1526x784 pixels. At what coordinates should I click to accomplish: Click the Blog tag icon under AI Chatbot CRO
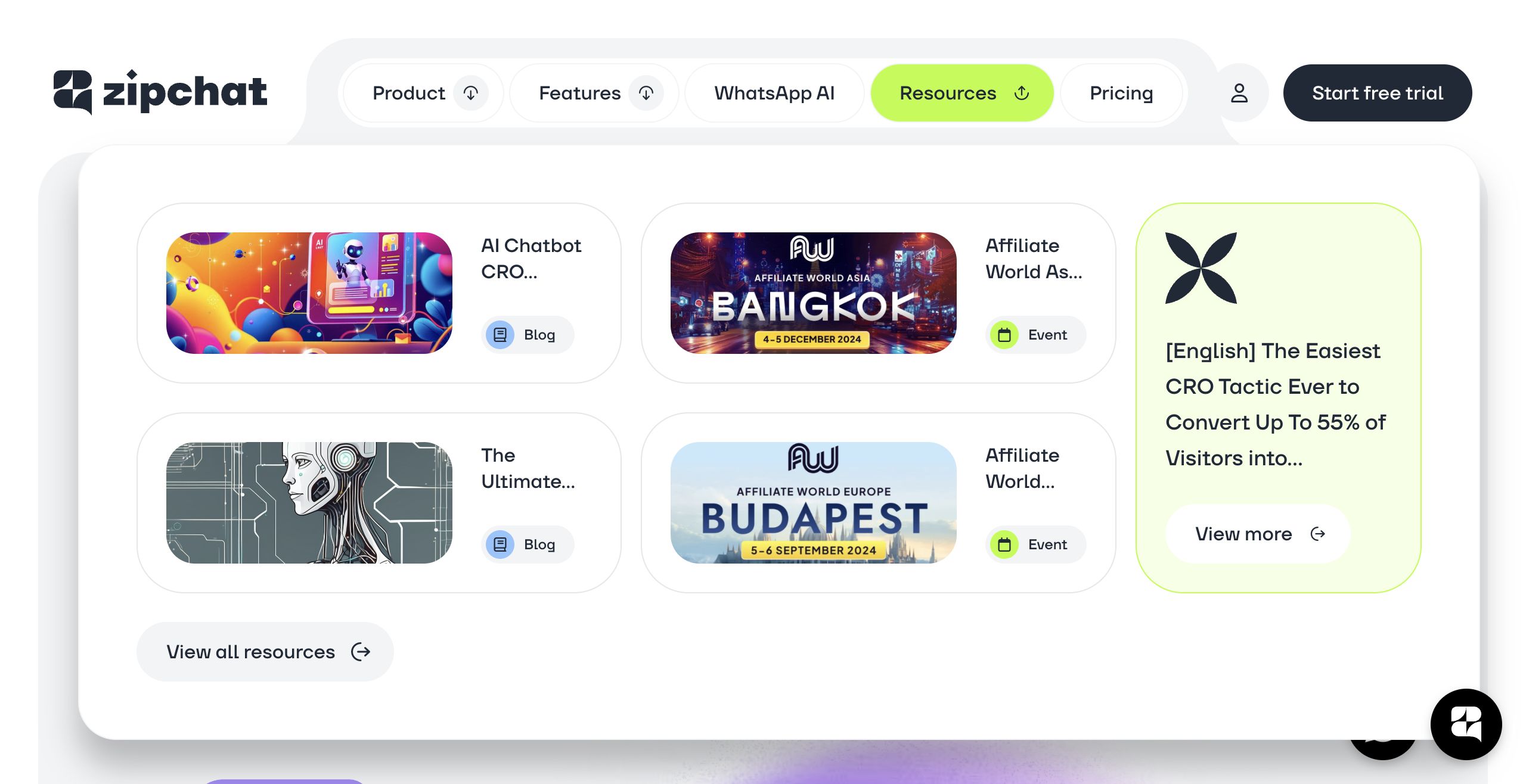(x=500, y=335)
